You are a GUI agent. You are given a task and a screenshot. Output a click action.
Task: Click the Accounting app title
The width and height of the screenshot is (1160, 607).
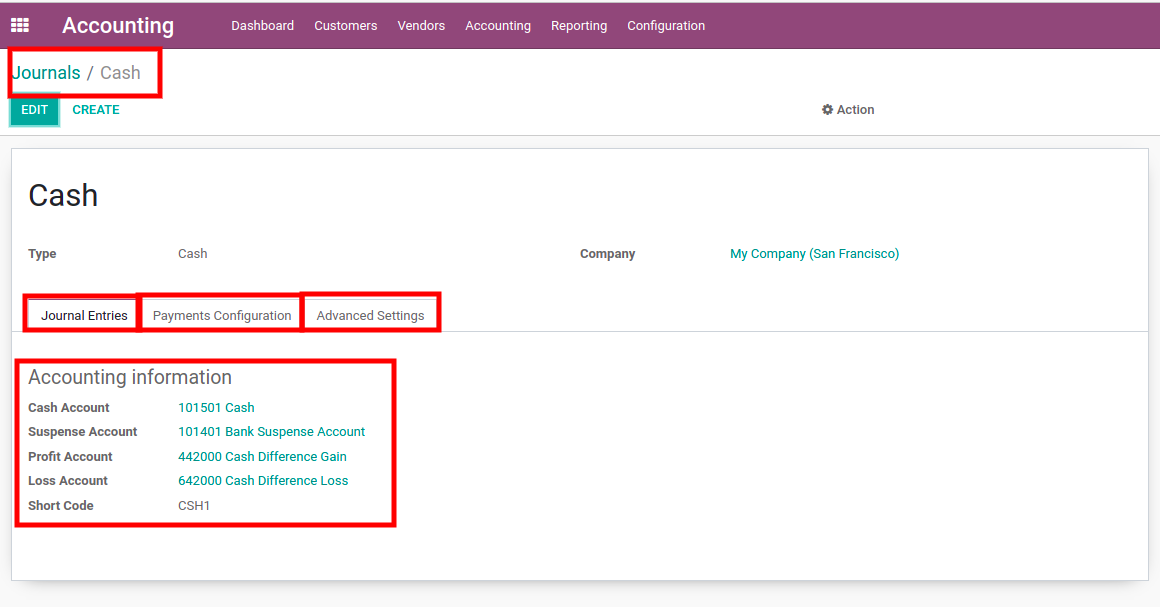(118, 26)
